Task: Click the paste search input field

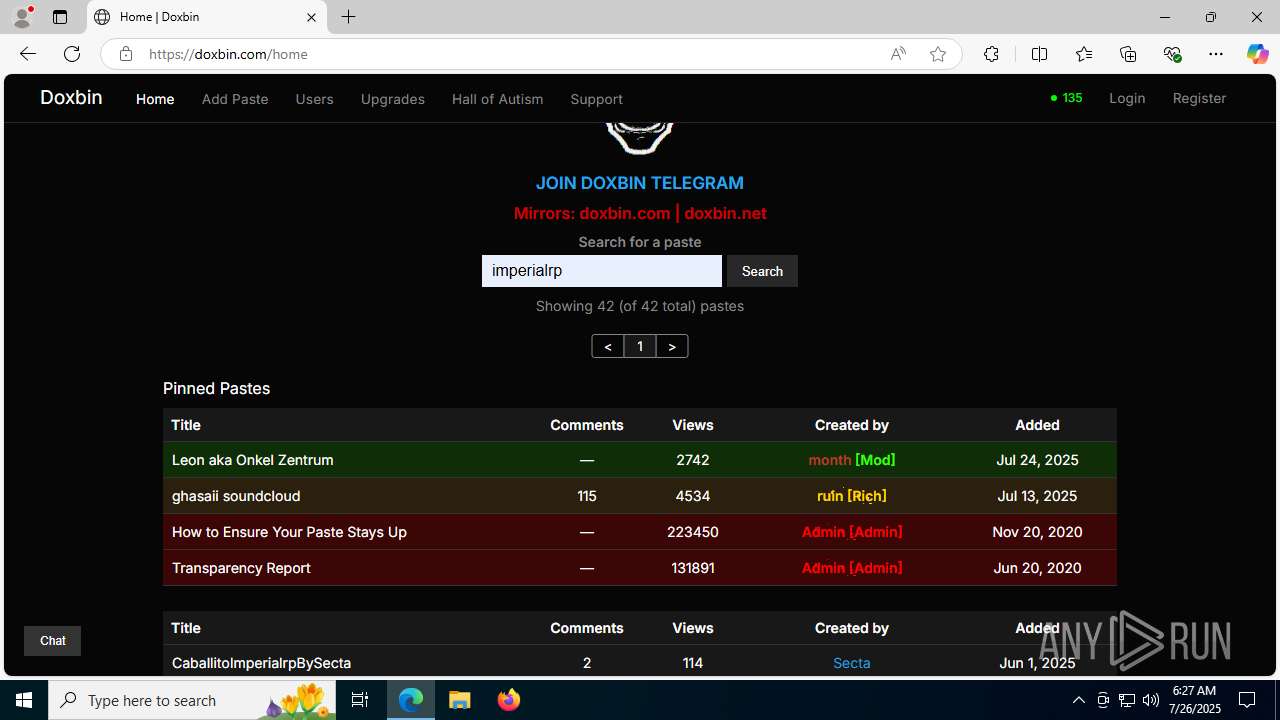Action: coord(601,271)
